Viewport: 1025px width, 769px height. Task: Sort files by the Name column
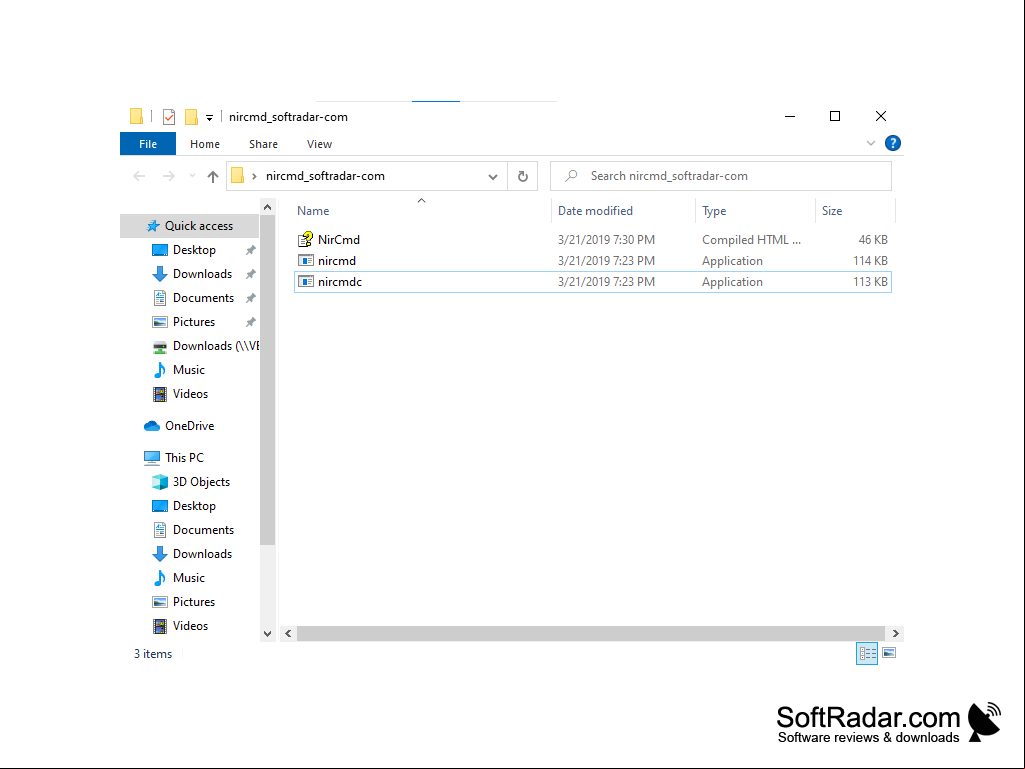click(x=313, y=211)
